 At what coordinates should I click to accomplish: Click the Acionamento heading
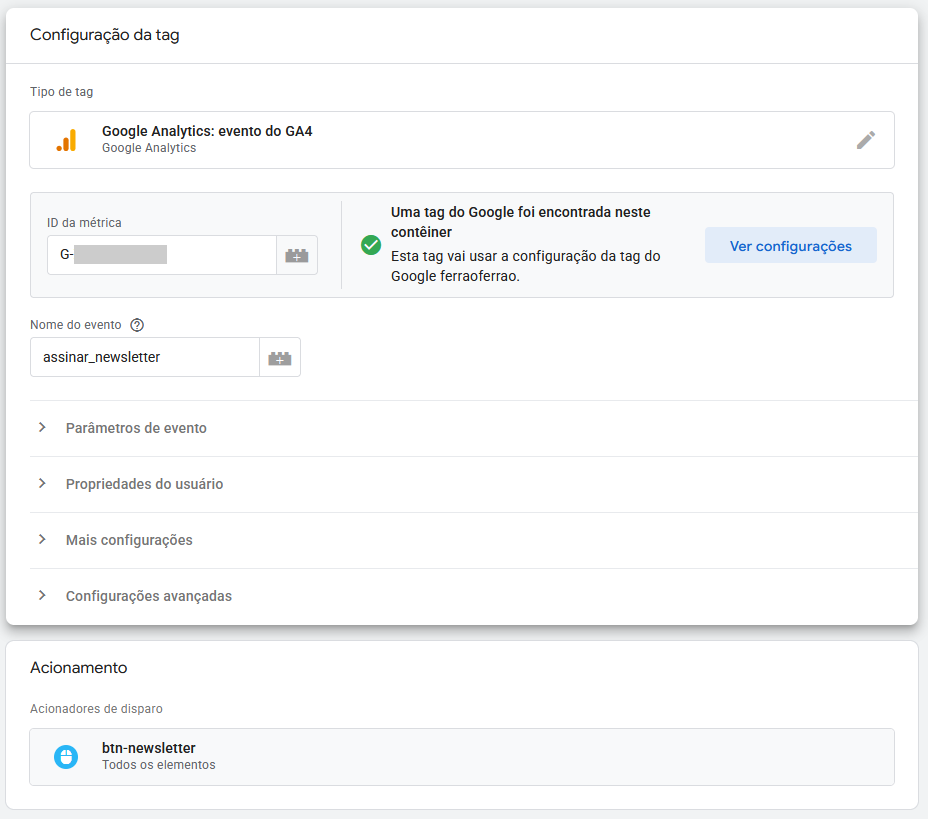pyautogui.click(x=79, y=668)
